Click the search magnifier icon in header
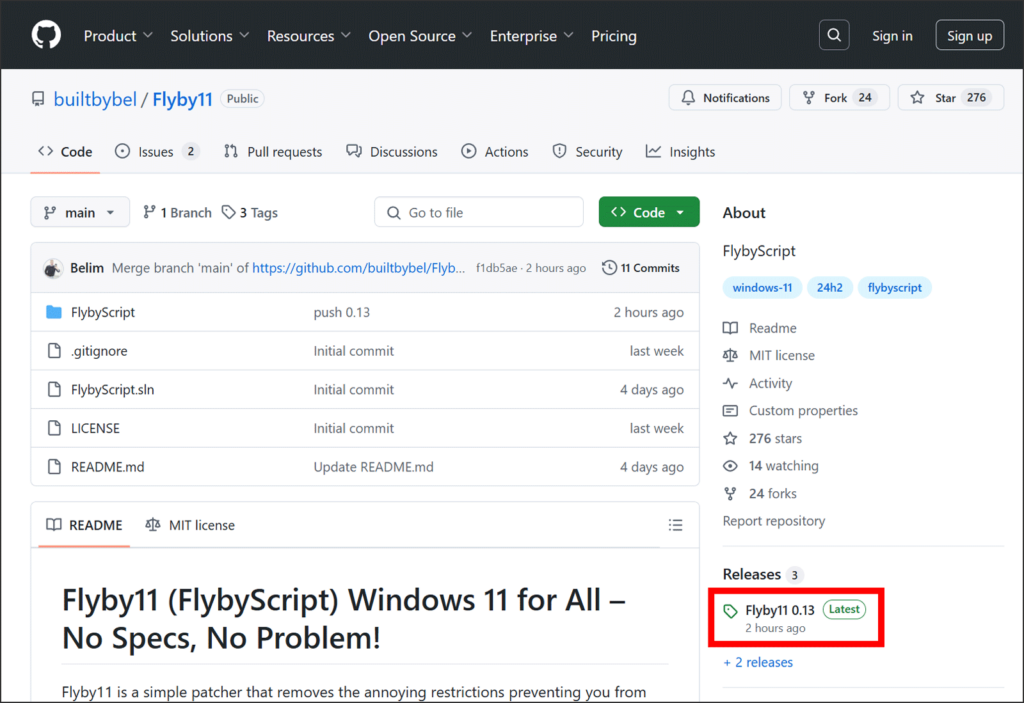The height and width of the screenshot is (703, 1024). click(834, 35)
